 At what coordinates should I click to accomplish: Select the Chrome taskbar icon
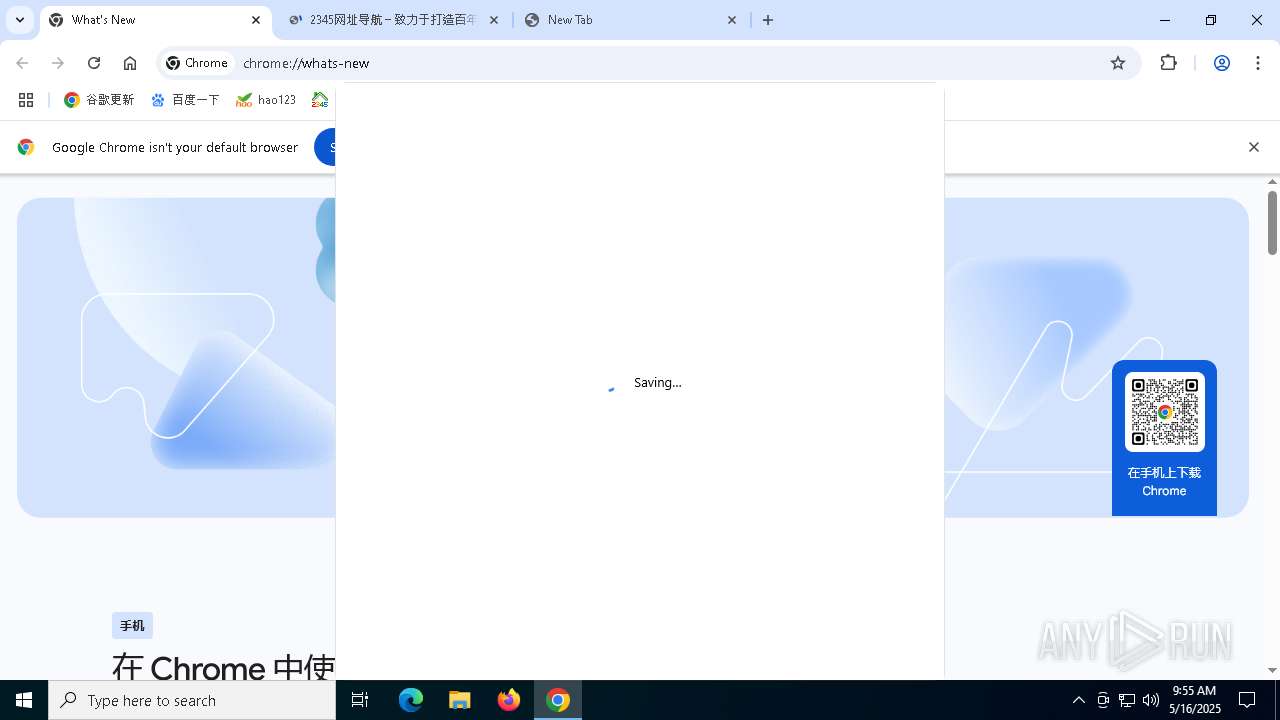coord(558,700)
